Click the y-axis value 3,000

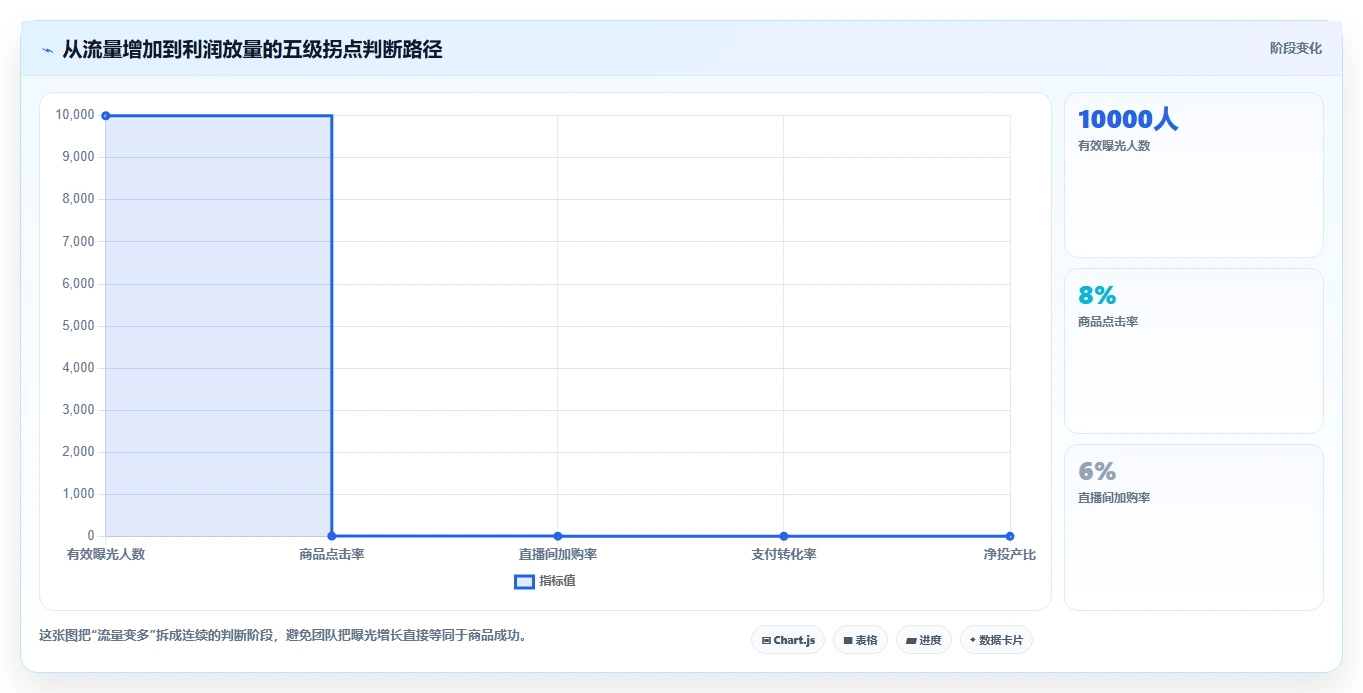click(78, 410)
